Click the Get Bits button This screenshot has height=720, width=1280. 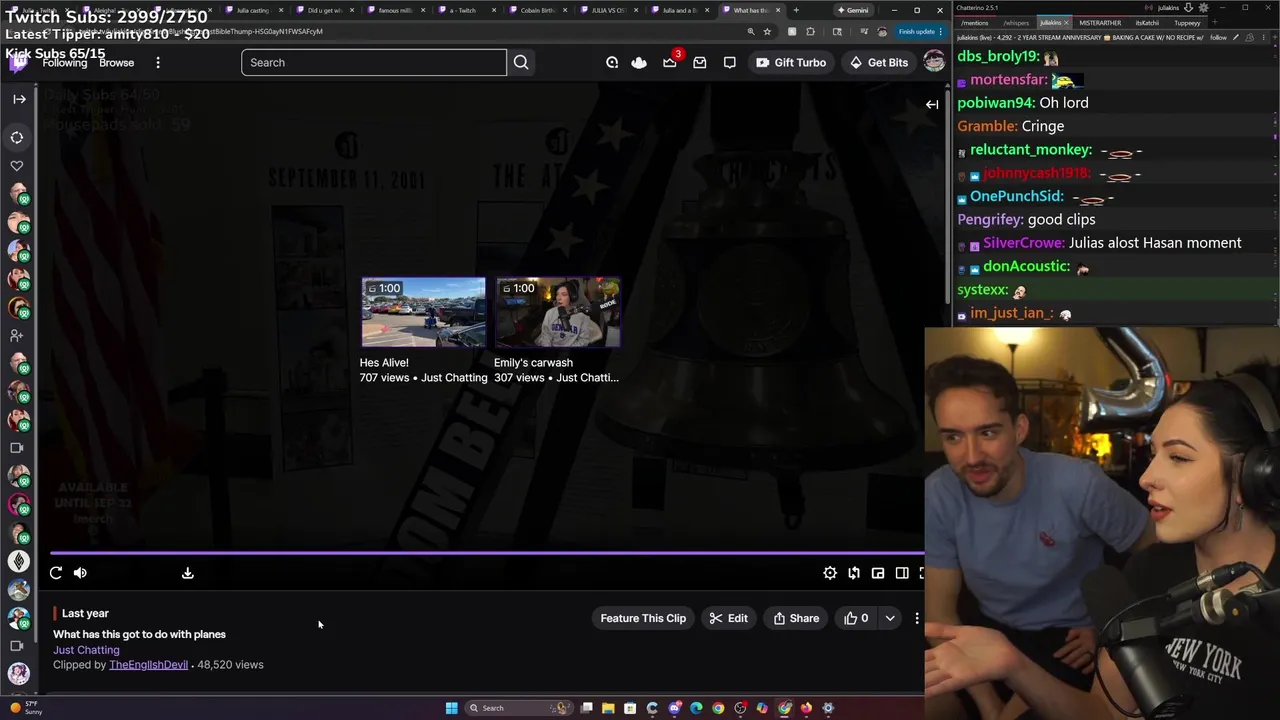click(x=879, y=62)
